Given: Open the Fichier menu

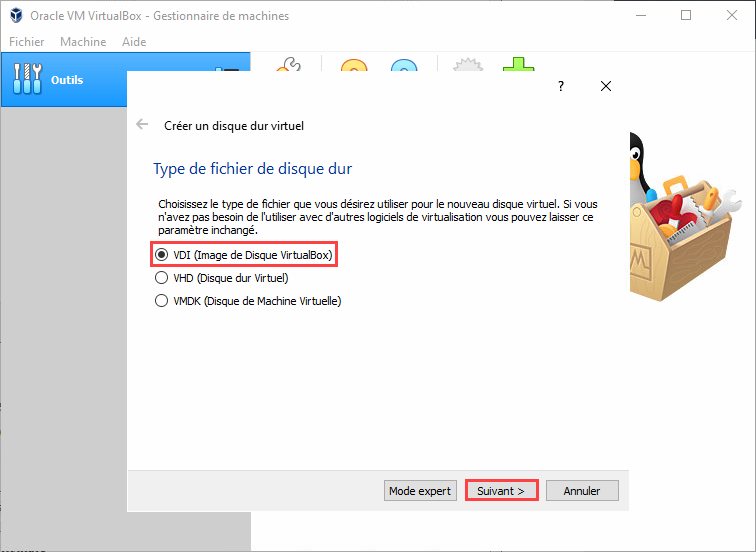Looking at the screenshot, I should pos(27,42).
